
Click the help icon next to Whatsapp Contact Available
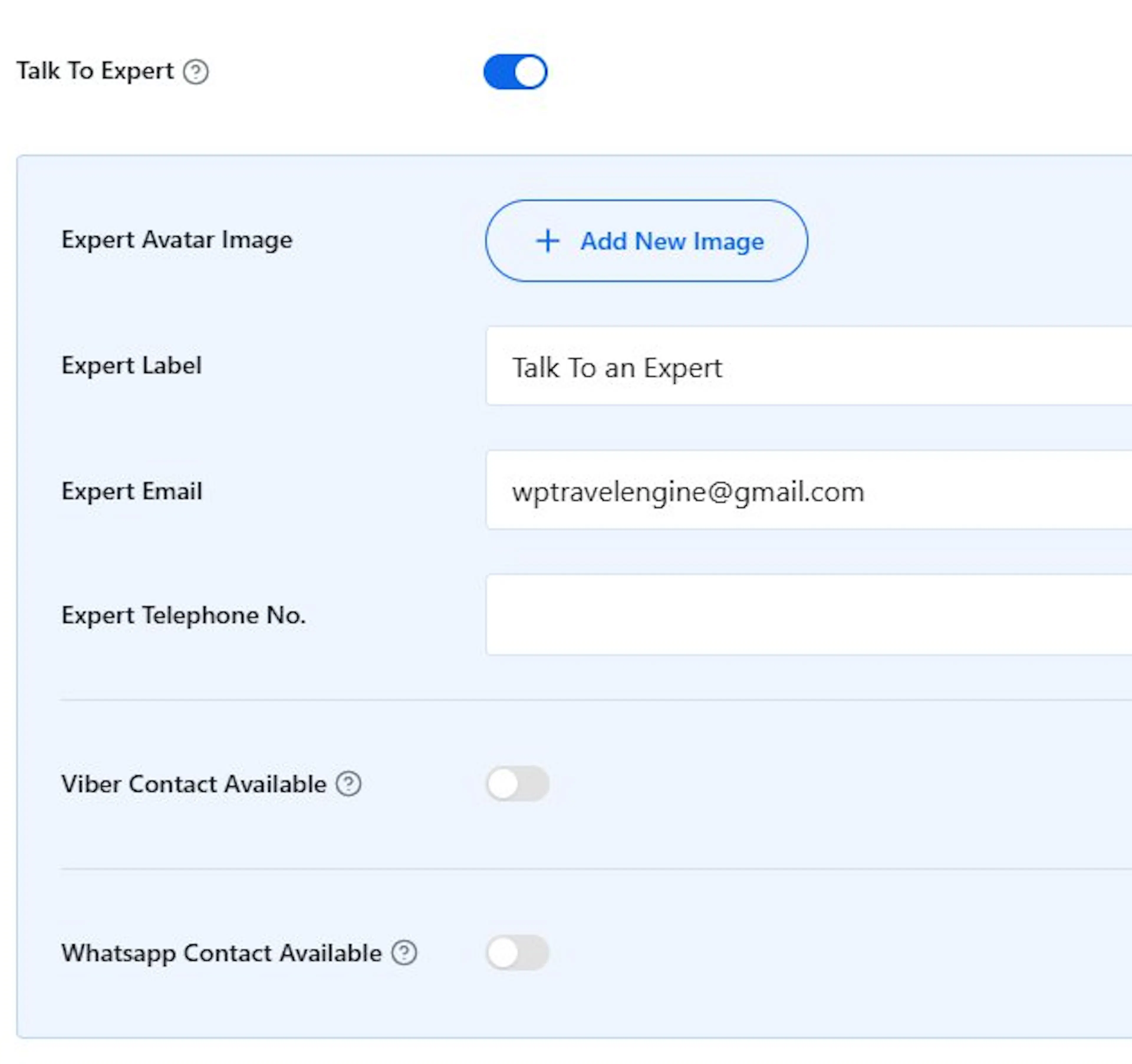pyautogui.click(x=404, y=952)
